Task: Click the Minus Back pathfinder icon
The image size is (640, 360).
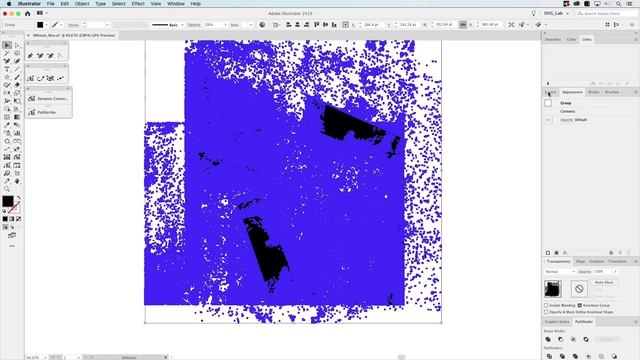Action: [614, 356]
